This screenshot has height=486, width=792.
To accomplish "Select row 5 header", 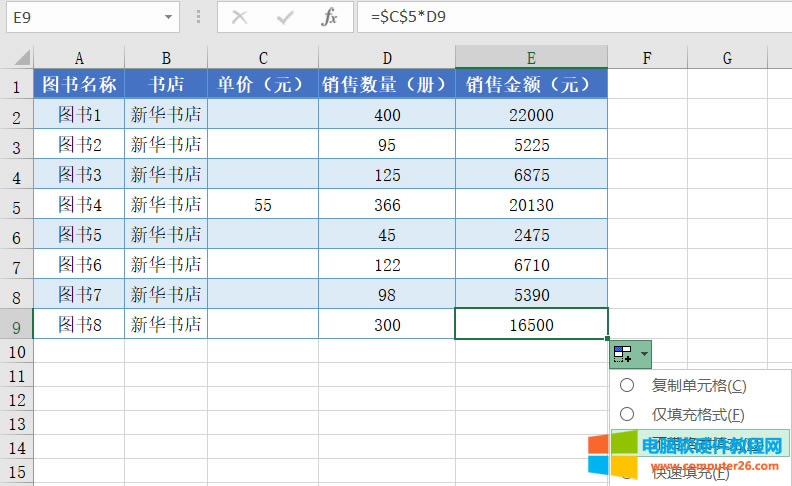I will 16,205.
